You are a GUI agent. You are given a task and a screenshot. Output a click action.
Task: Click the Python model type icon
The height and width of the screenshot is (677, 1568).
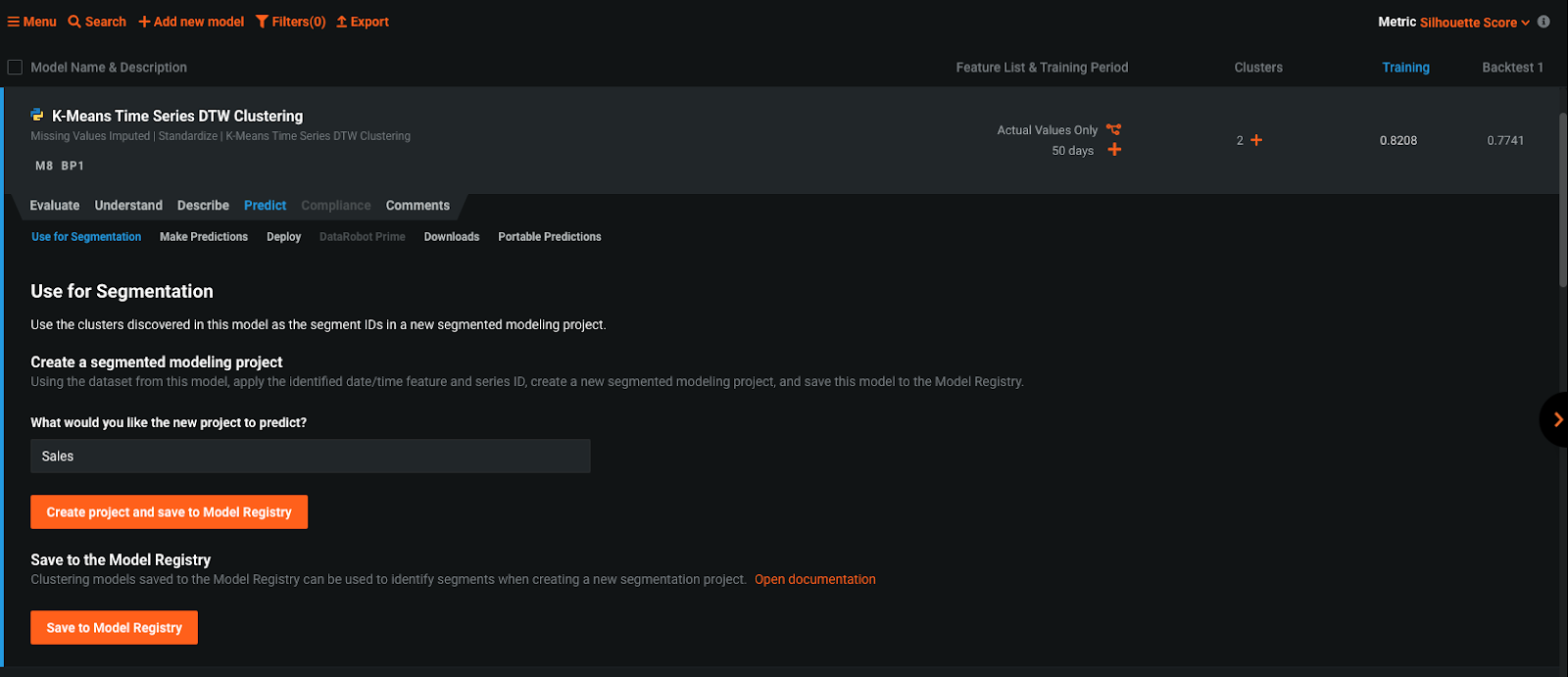coord(37,116)
